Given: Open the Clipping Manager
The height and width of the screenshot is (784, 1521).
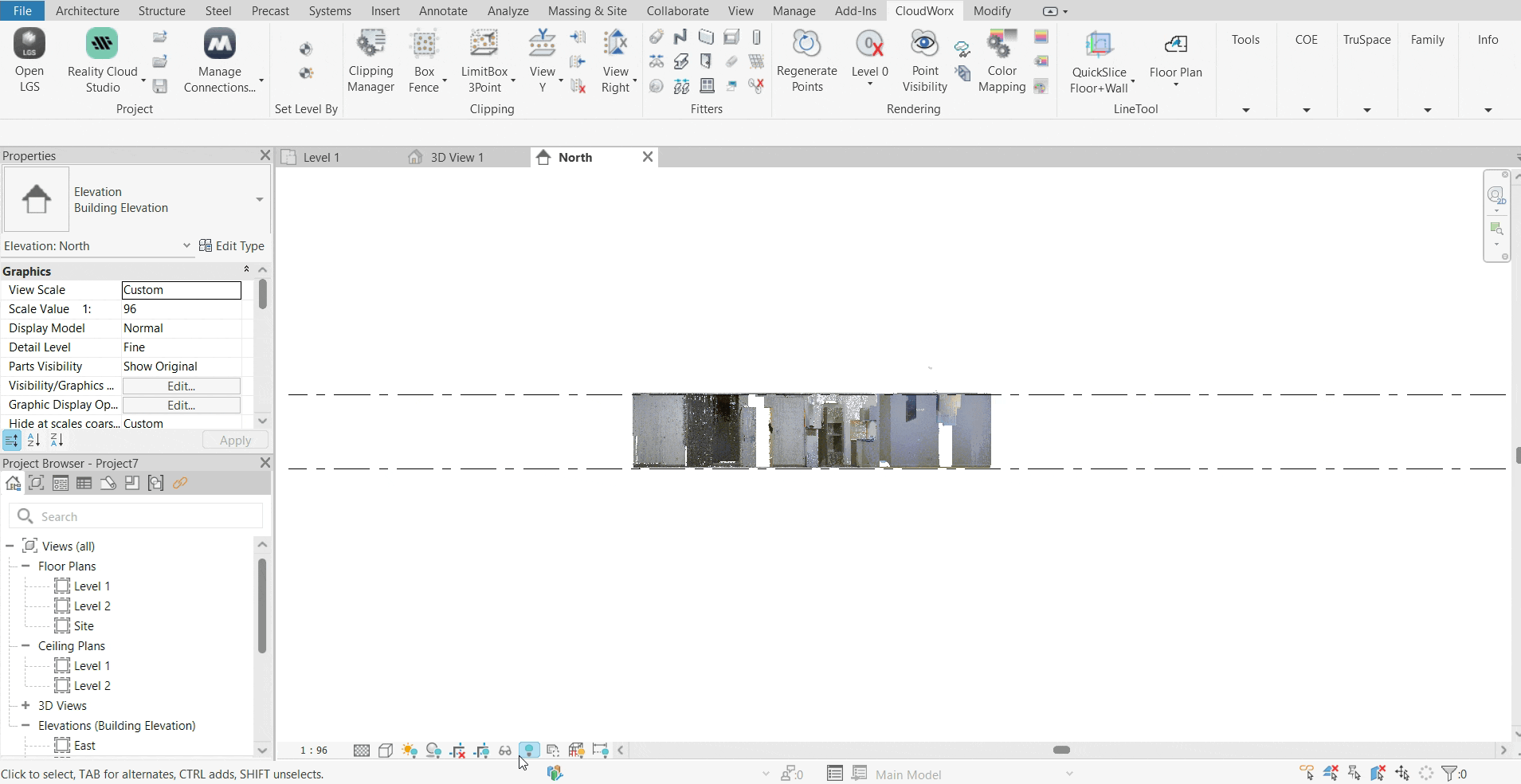Looking at the screenshot, I should click(371, 60).
